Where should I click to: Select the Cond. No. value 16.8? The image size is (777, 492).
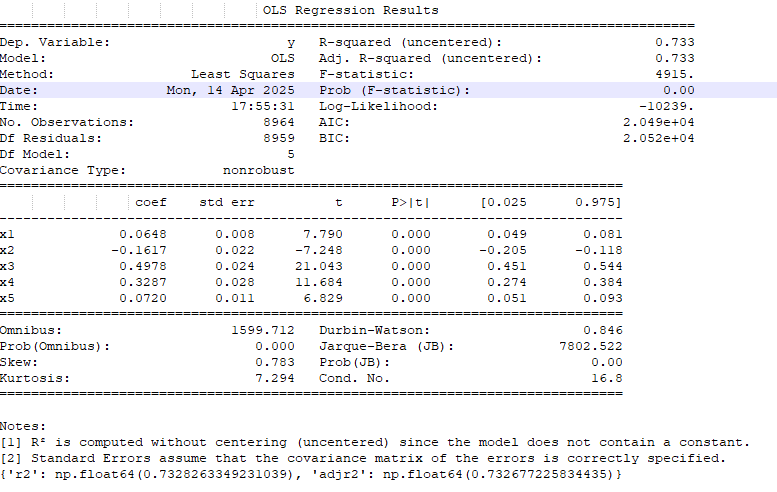point(607,379)
